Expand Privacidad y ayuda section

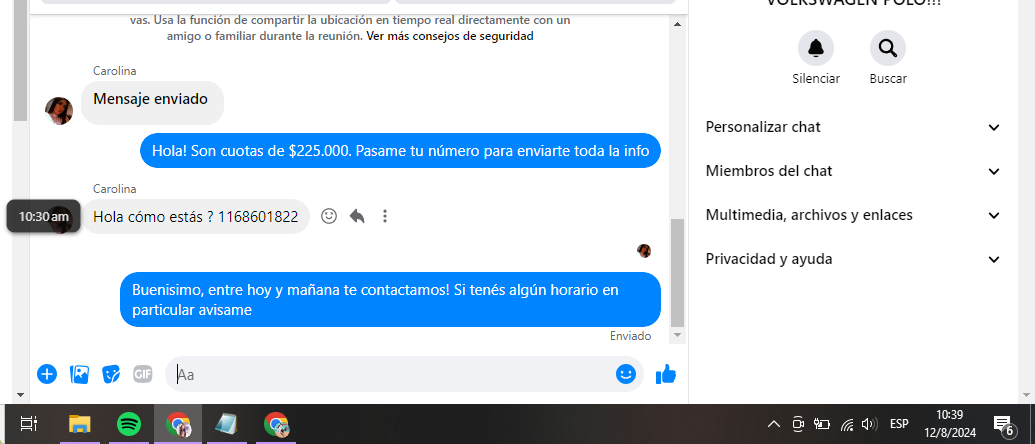coord(853,259)
